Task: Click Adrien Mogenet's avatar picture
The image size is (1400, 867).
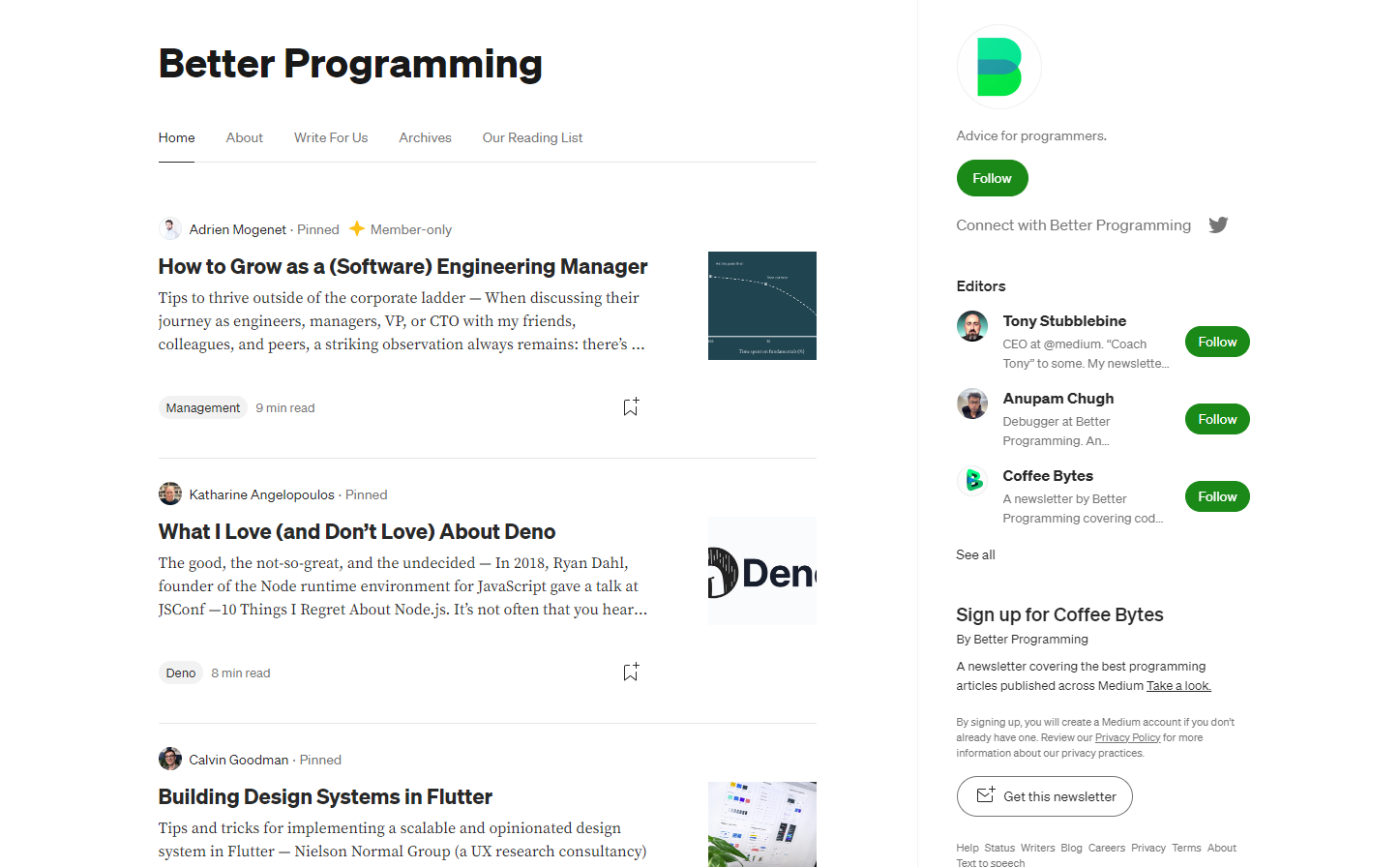Action: click(170, 229)
